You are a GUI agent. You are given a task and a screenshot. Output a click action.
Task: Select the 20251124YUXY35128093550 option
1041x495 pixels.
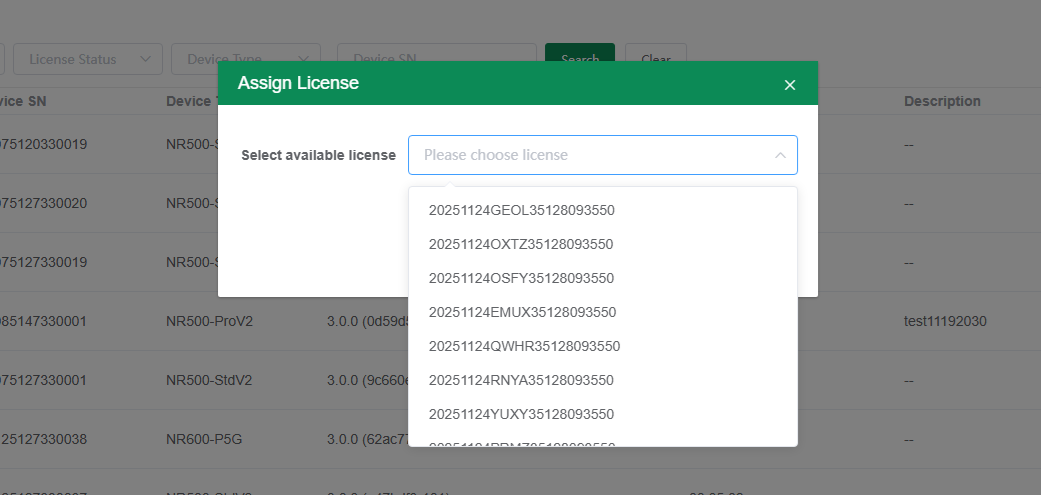521,414
